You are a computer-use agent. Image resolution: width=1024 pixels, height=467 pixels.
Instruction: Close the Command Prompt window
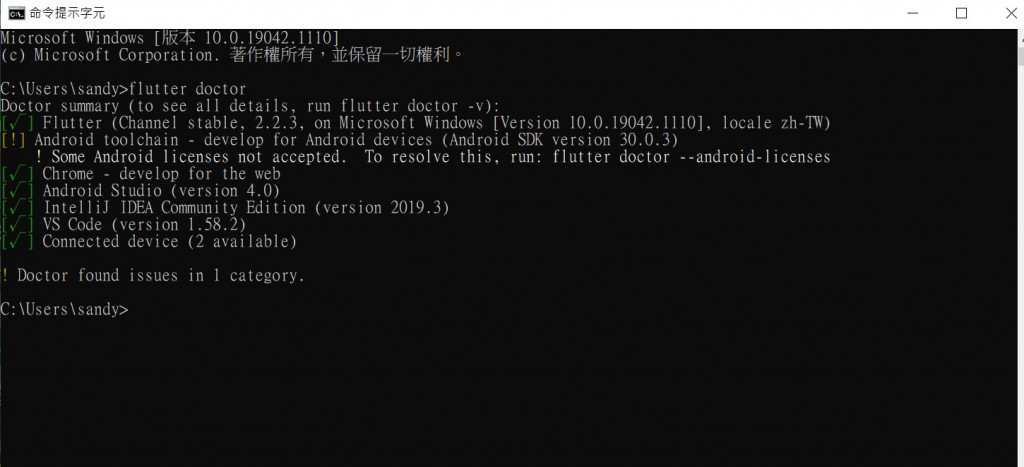click(1011, 13)
